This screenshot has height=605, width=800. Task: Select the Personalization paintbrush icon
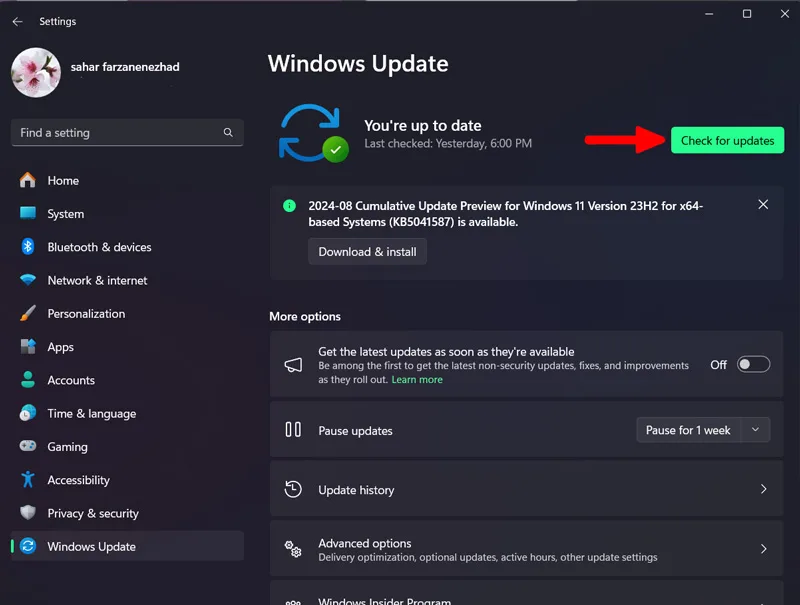28,313
